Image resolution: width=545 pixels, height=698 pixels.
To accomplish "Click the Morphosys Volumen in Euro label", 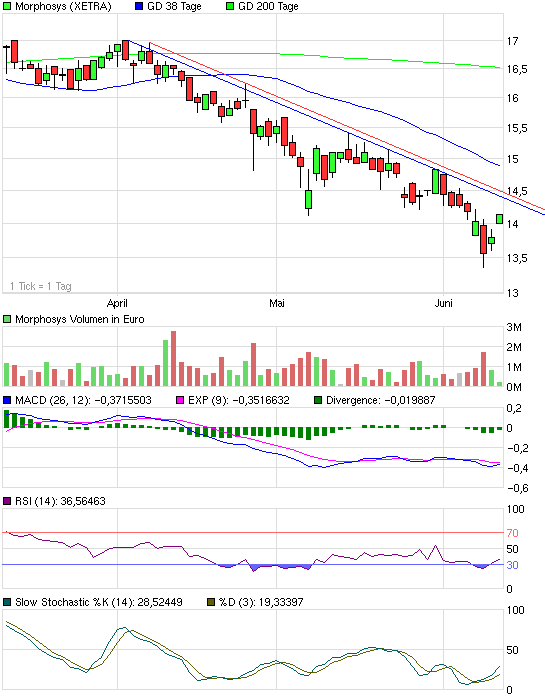I will (80, 319).
